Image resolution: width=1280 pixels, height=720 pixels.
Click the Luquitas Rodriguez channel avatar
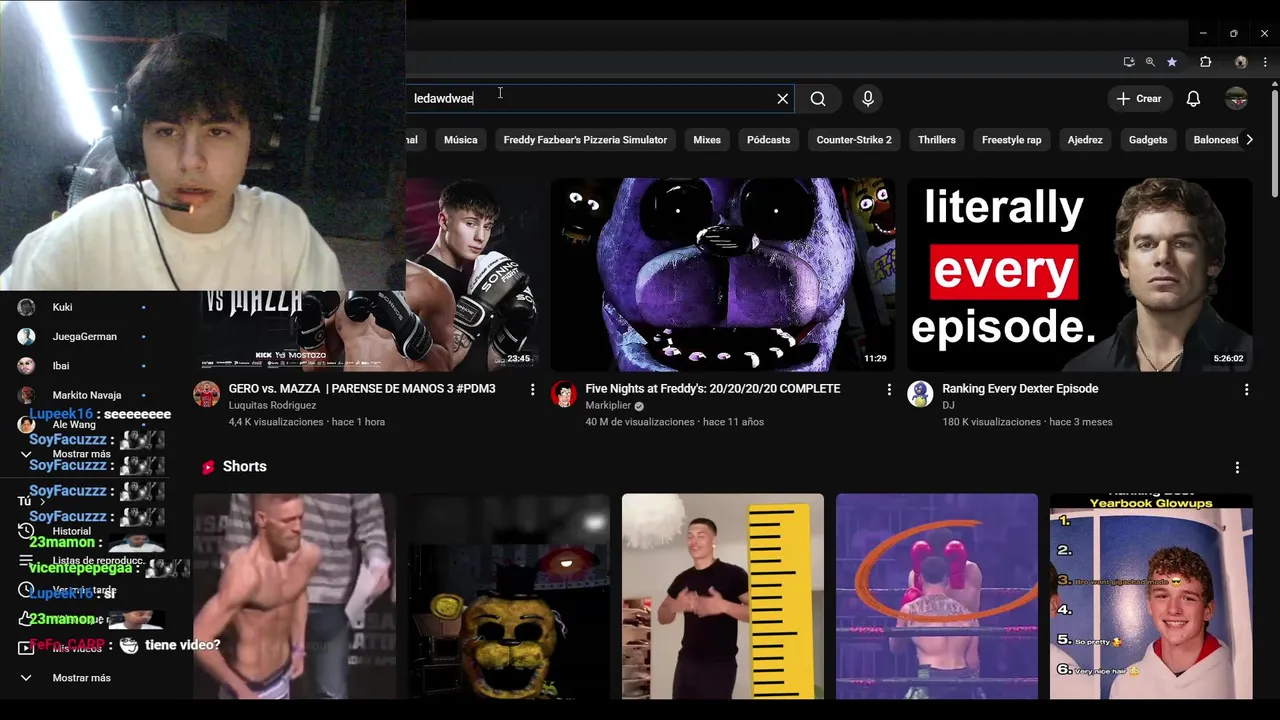click(207, 394)
